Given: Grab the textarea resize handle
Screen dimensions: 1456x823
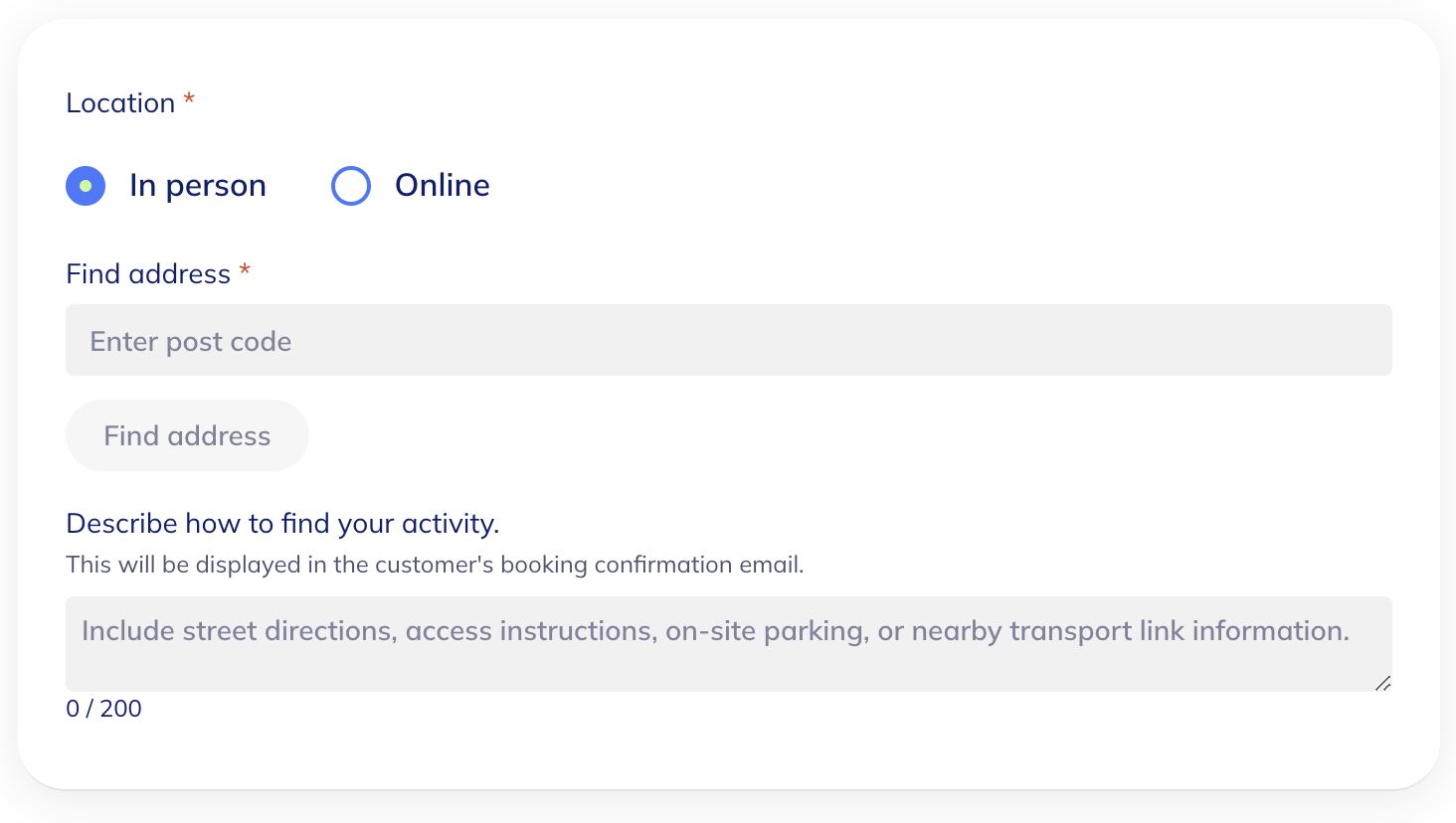Looking at the screenshot, I should point(1382,683).
